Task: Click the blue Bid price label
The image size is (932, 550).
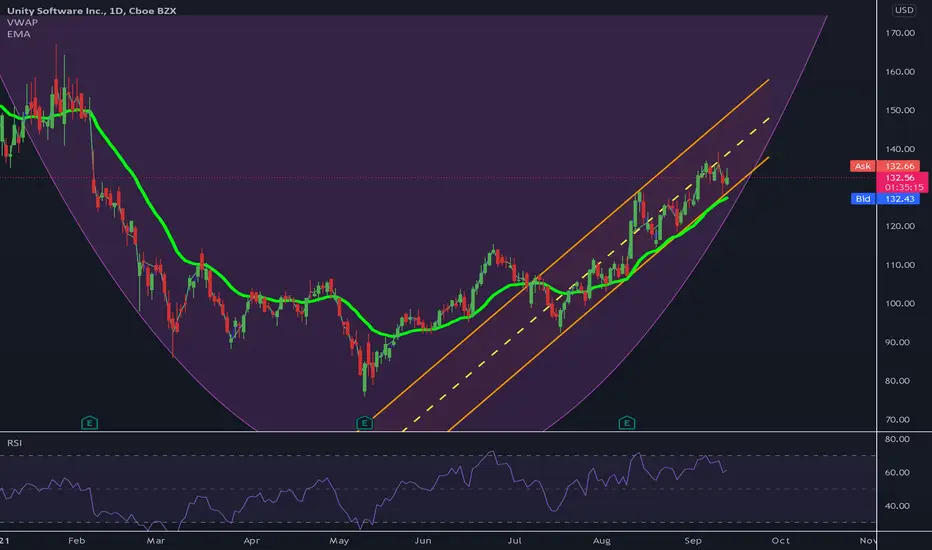Action: pyautogui.click(x=885, y=199)
